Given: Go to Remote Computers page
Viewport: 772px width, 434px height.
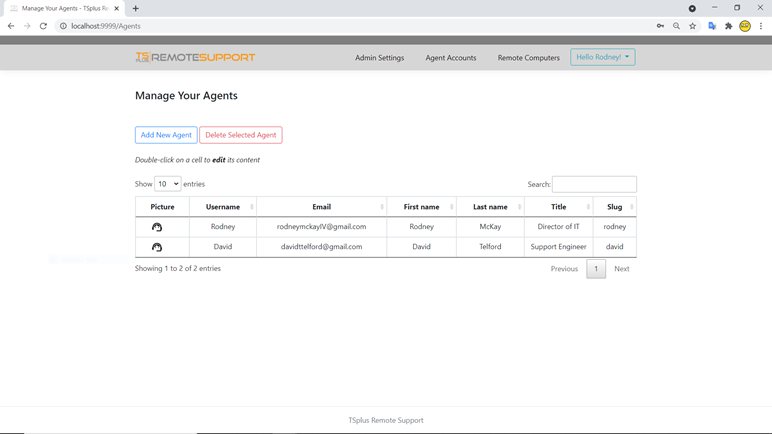Looking at the screenshot, I should (x=528, y=58).
